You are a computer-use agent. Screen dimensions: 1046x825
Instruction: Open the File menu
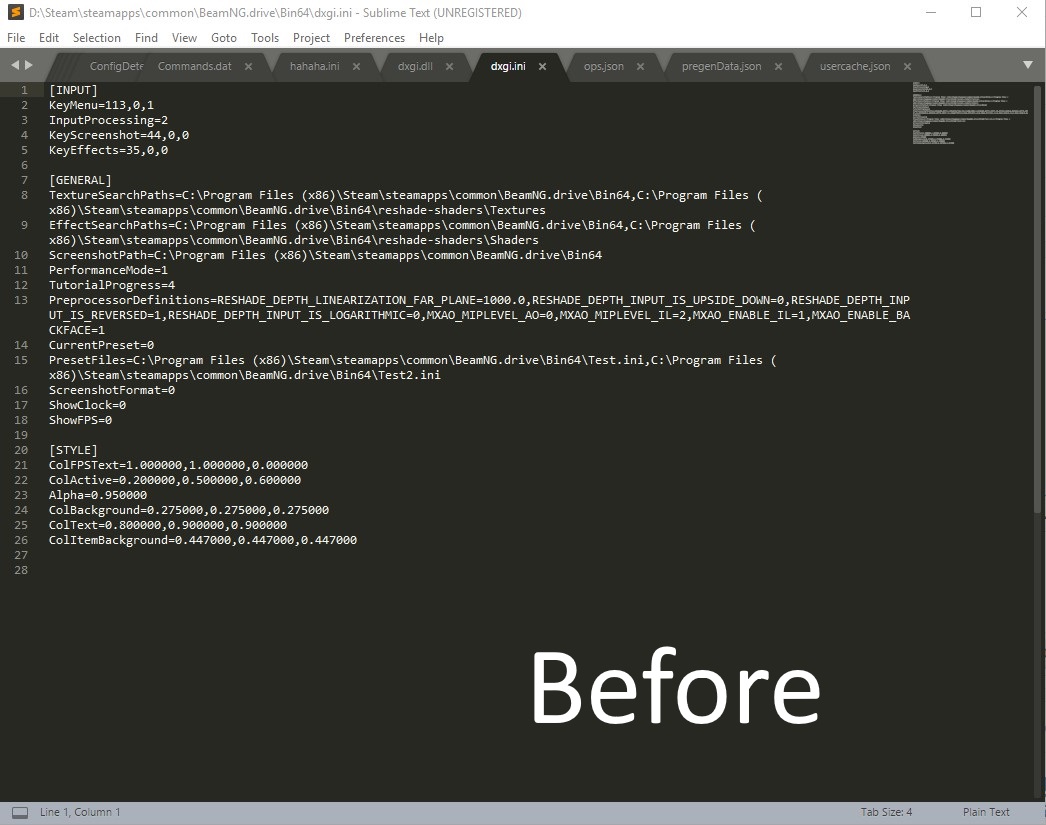tap(16, 38)
